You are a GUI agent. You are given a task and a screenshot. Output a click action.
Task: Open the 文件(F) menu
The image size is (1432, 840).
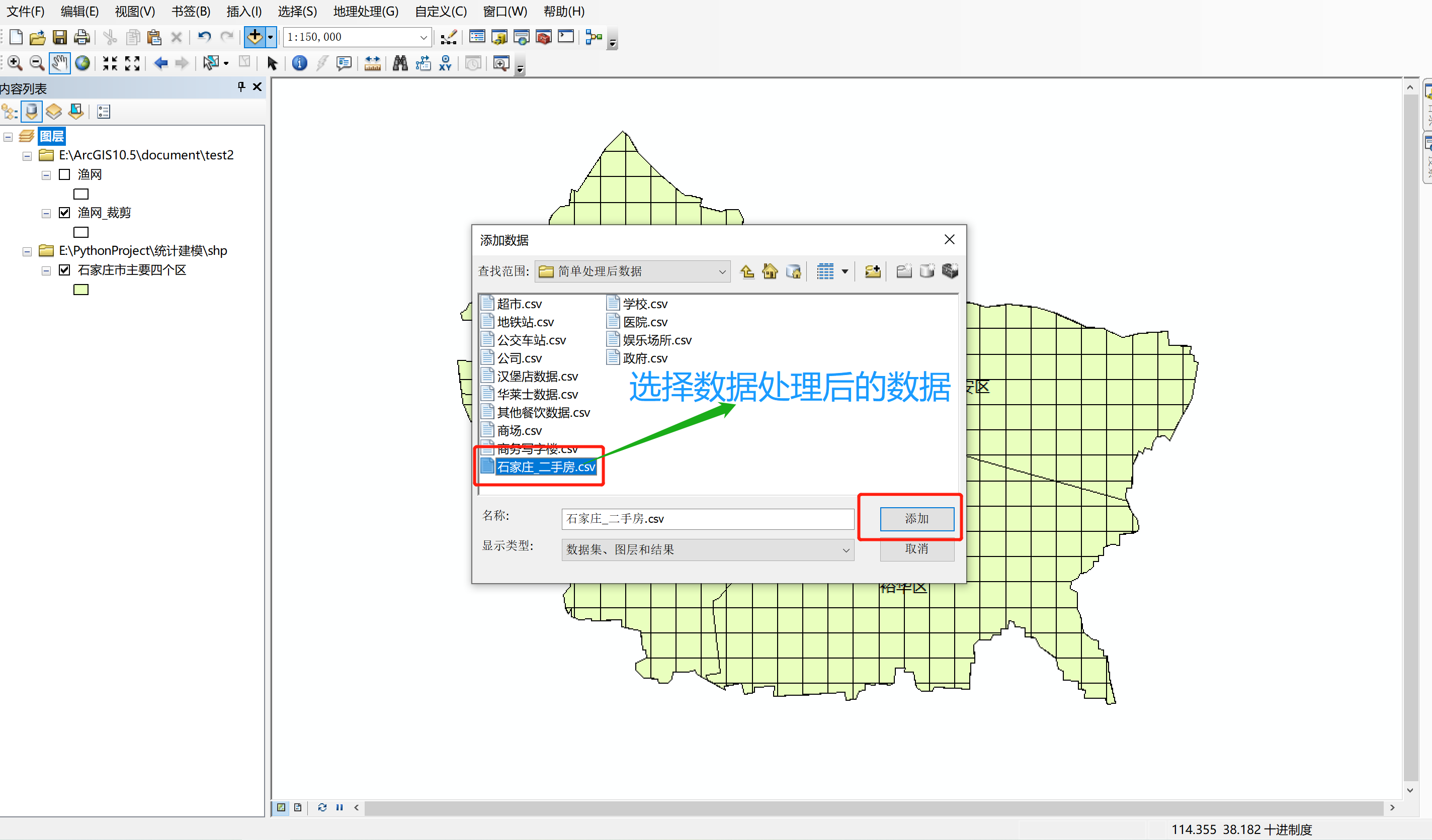25,12
